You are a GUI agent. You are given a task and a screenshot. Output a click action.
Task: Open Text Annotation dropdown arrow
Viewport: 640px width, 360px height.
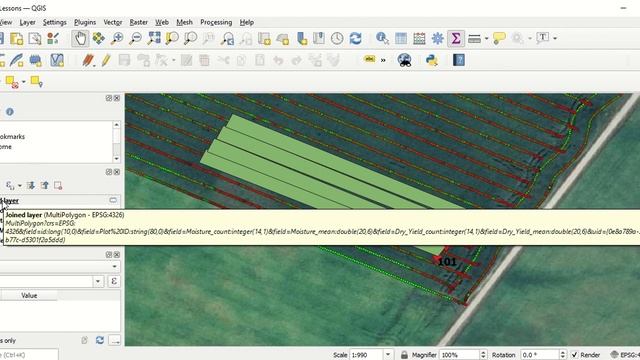pos(555,38)
